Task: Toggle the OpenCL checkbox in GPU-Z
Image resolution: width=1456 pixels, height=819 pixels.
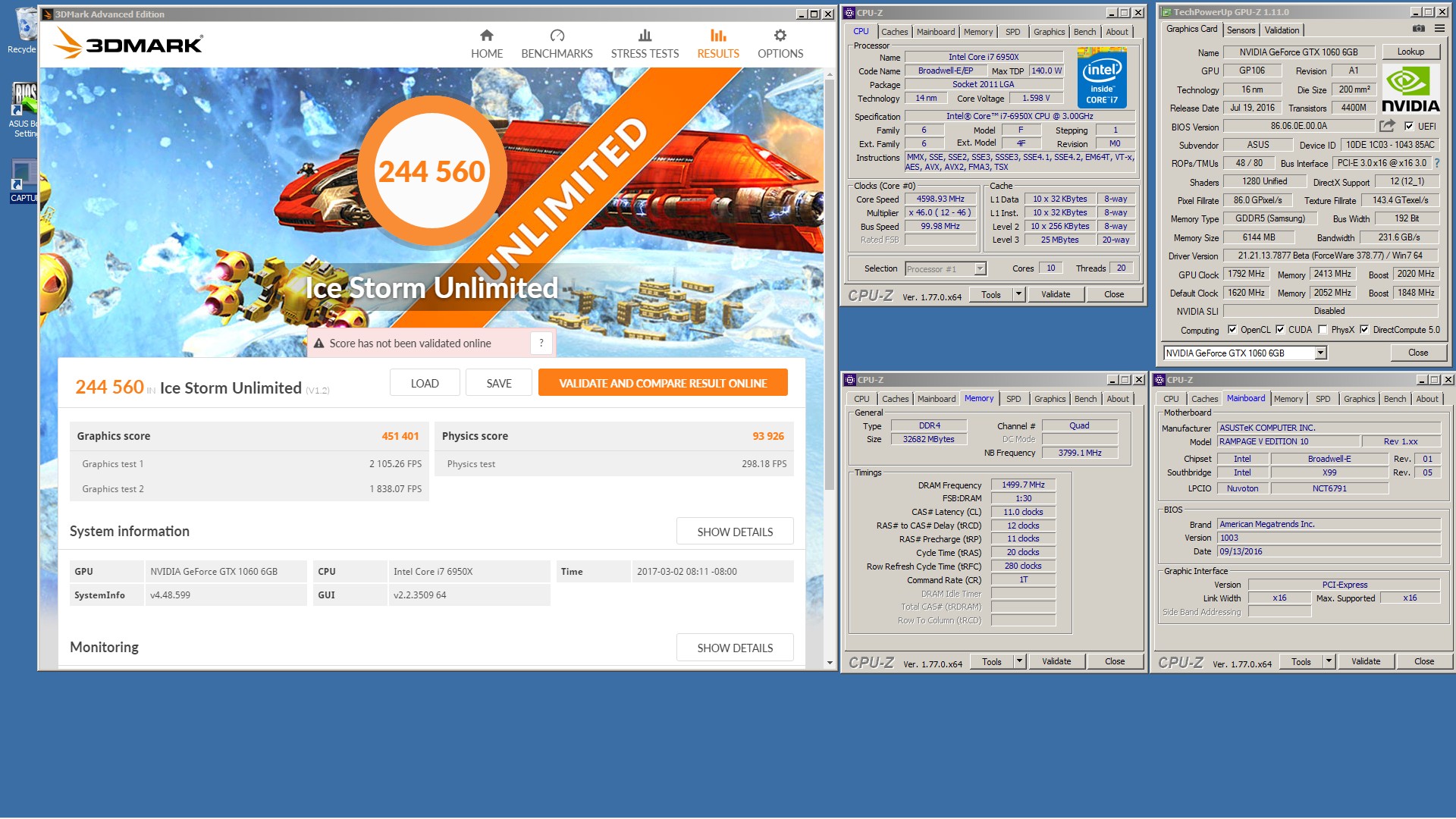Action: [1232, 330]
